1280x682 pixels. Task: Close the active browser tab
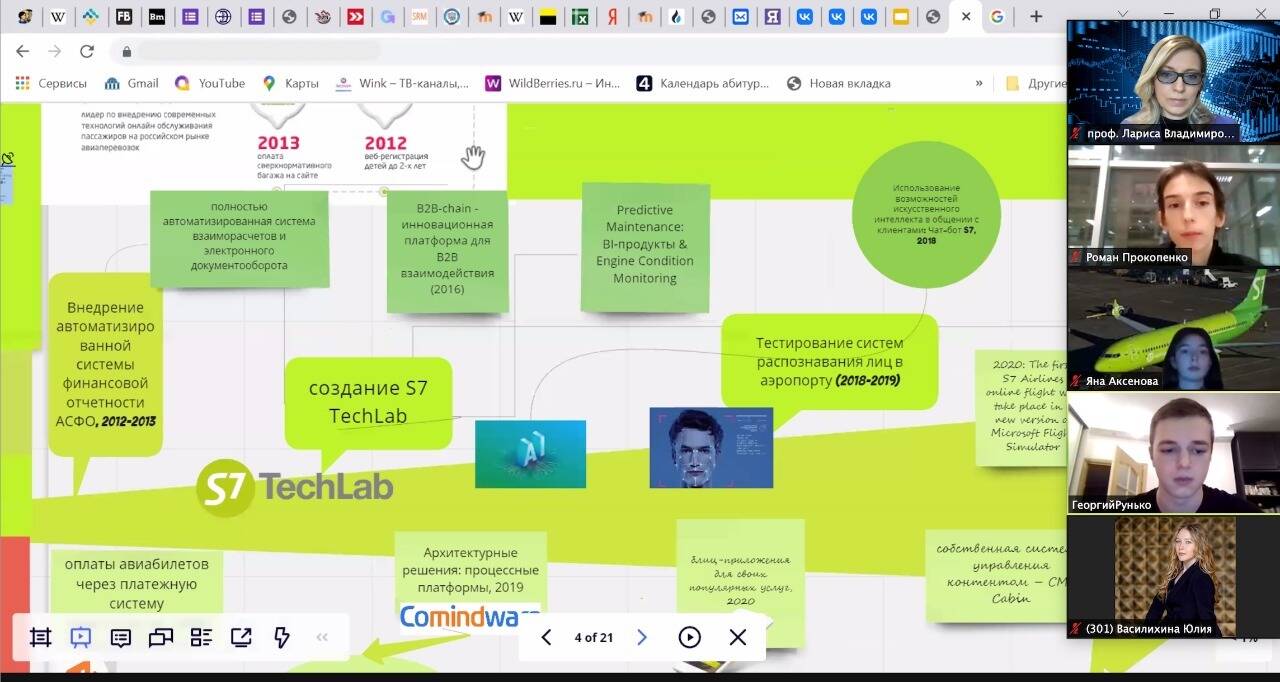[x=965, y=16]
